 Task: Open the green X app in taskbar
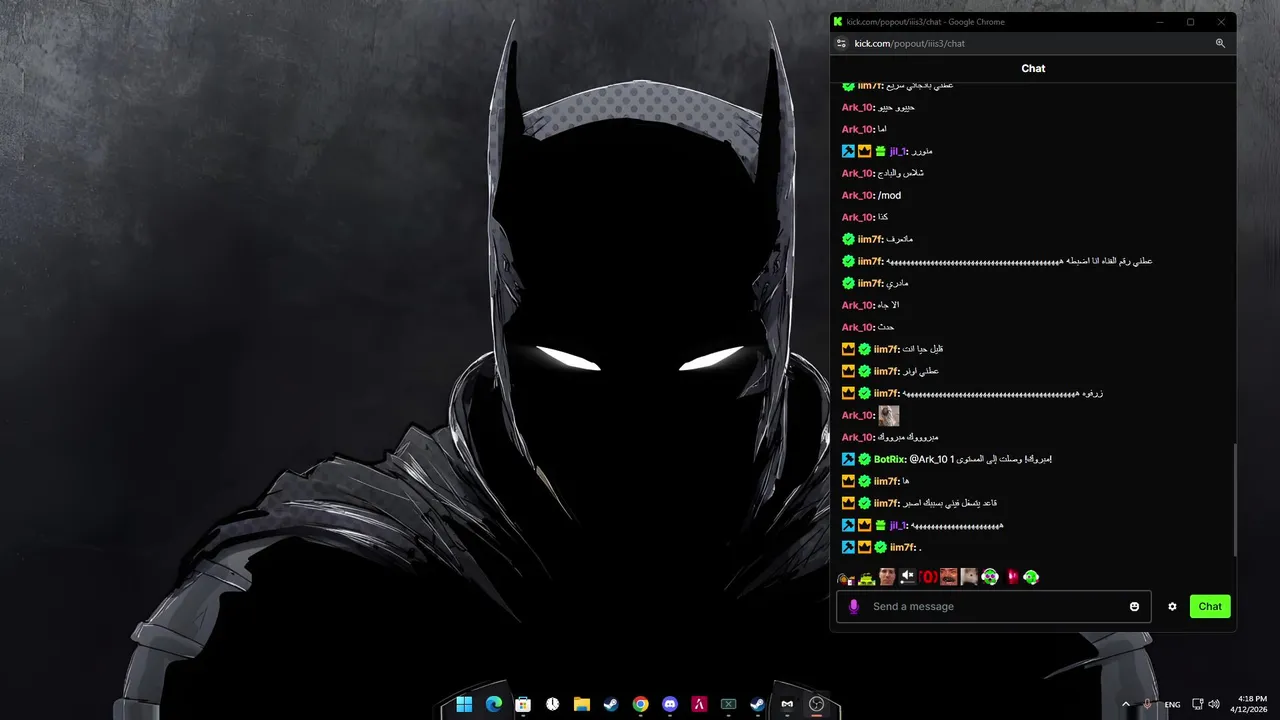(728, 704)
